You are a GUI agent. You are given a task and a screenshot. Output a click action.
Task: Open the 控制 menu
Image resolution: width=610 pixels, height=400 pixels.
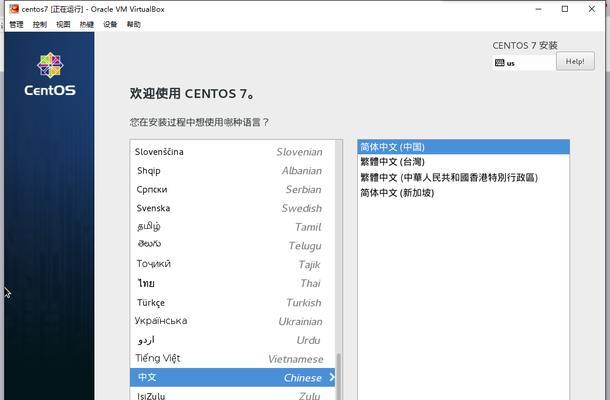coord(40,25)
